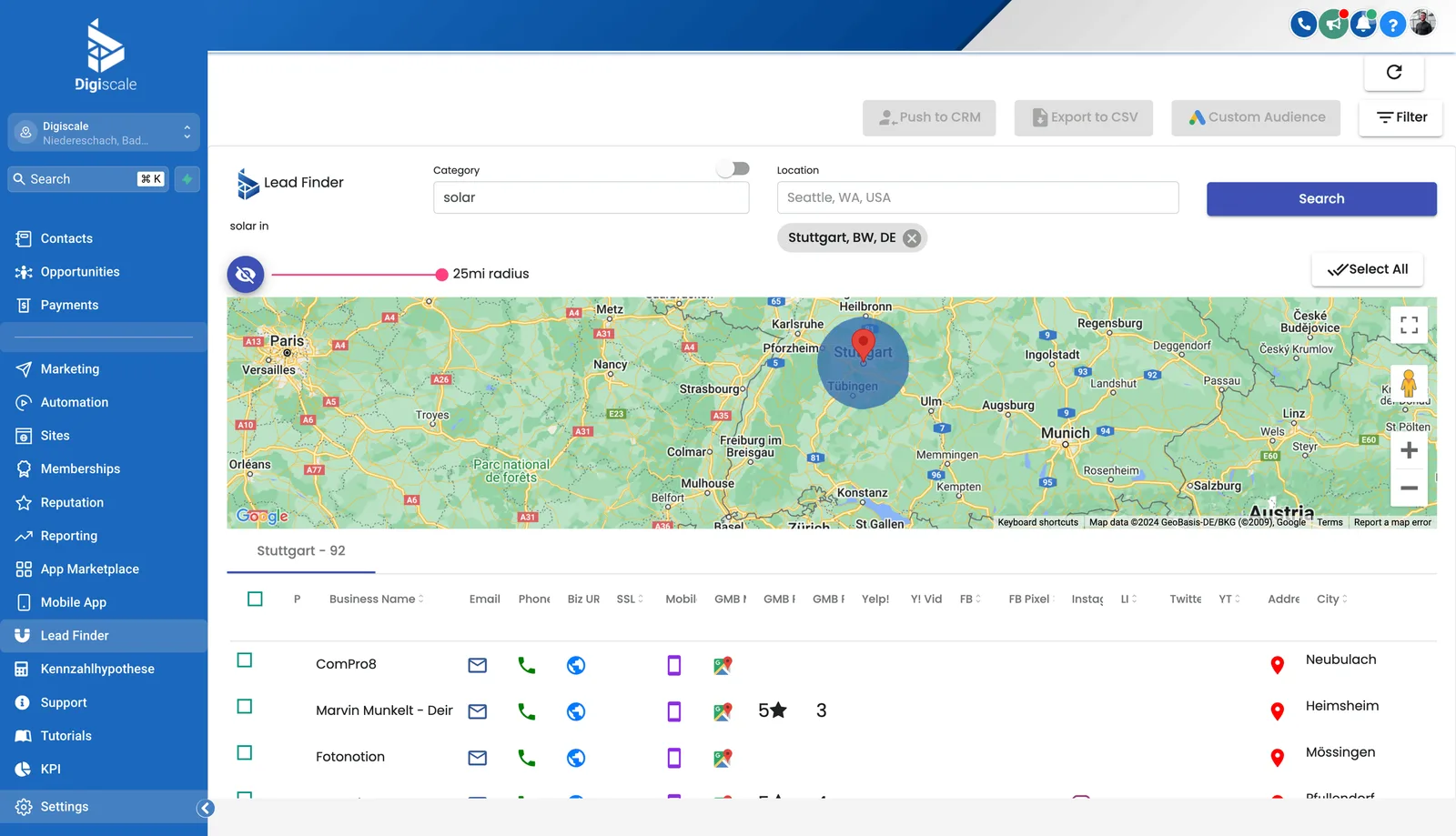Check the Marvin Munkelt row checkbox
Screen dimensions: 1456x836
pyautogui.click(x=245, y=707)
